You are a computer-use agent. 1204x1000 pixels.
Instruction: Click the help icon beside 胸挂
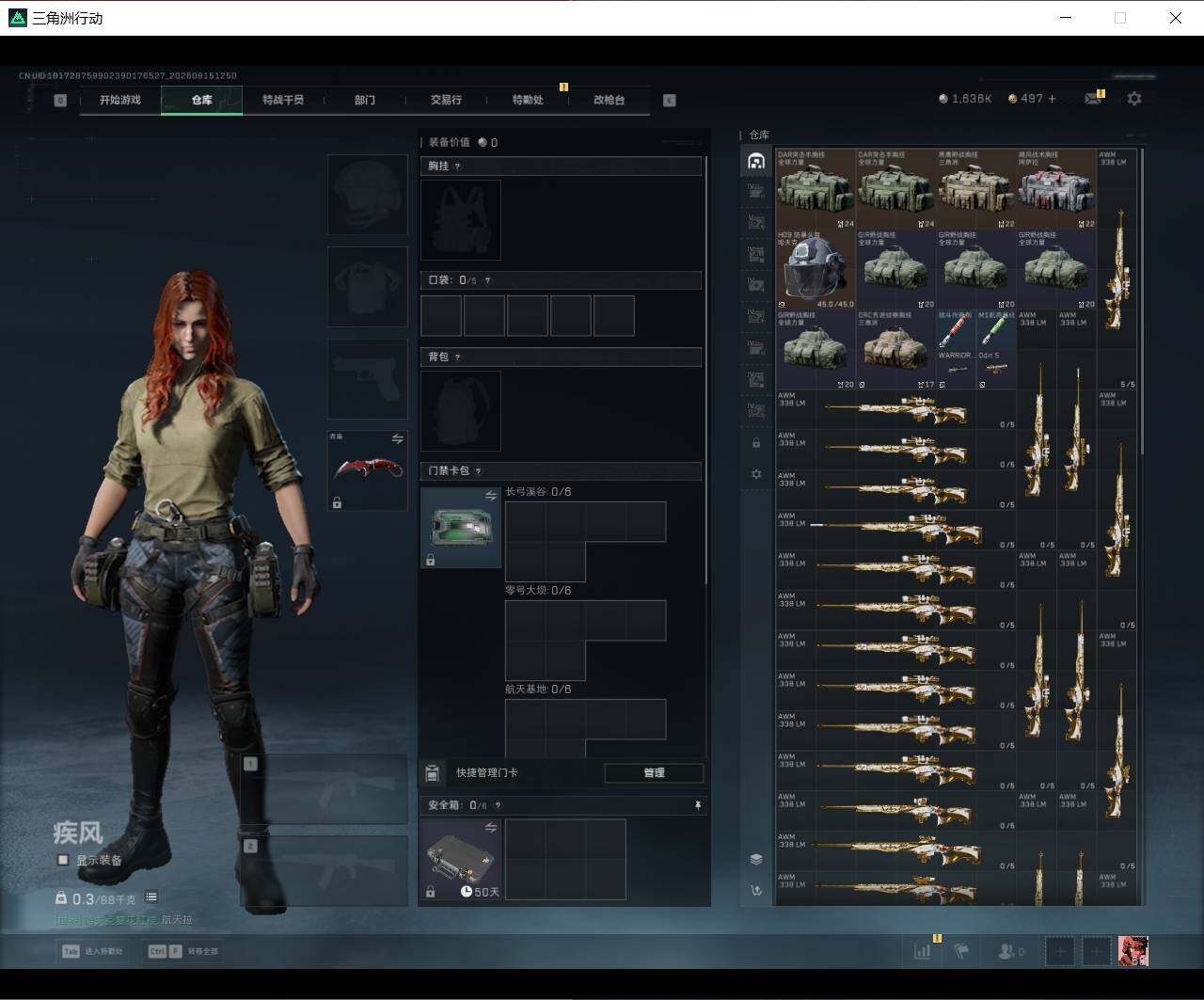click(x=458, y=167)
